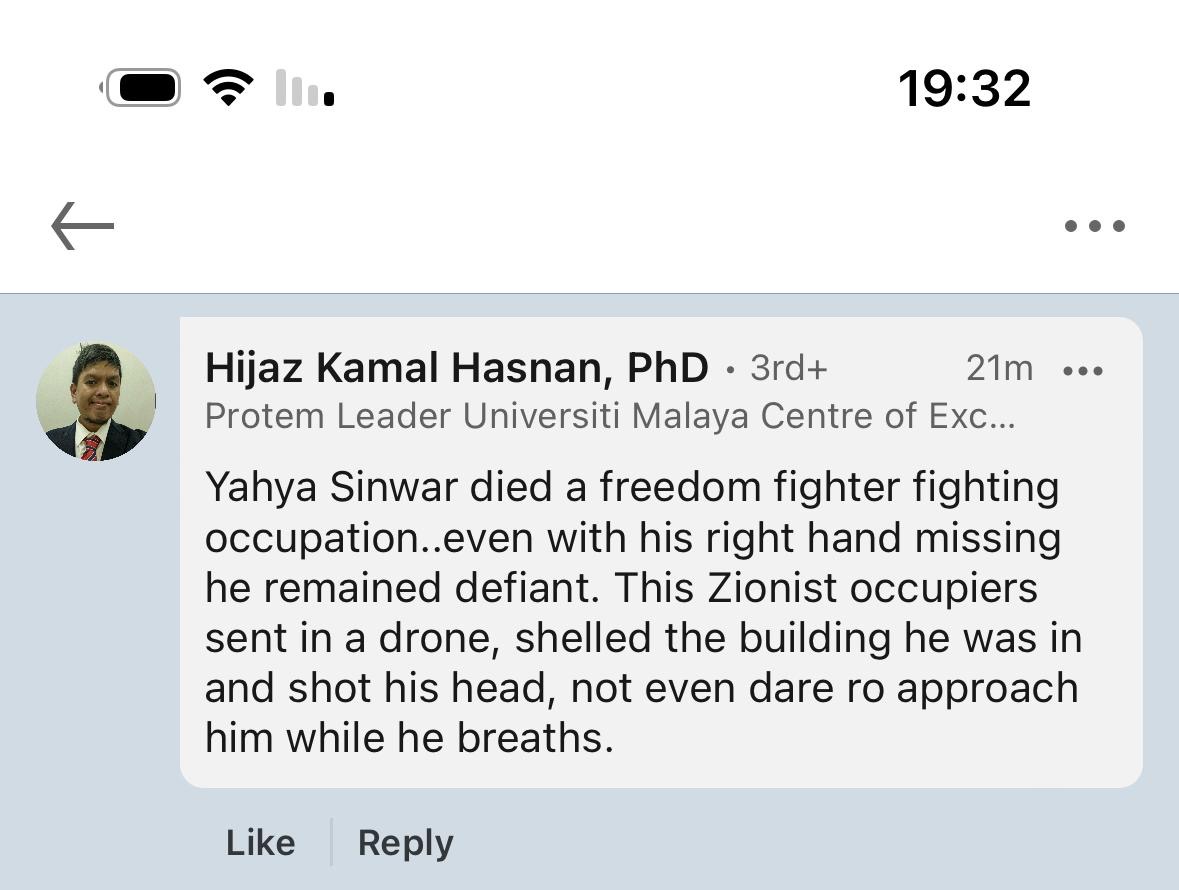The image size is (1179, 890).
Task: Click the 3rd+ connection degree label
Action: [x=789, y=368]
